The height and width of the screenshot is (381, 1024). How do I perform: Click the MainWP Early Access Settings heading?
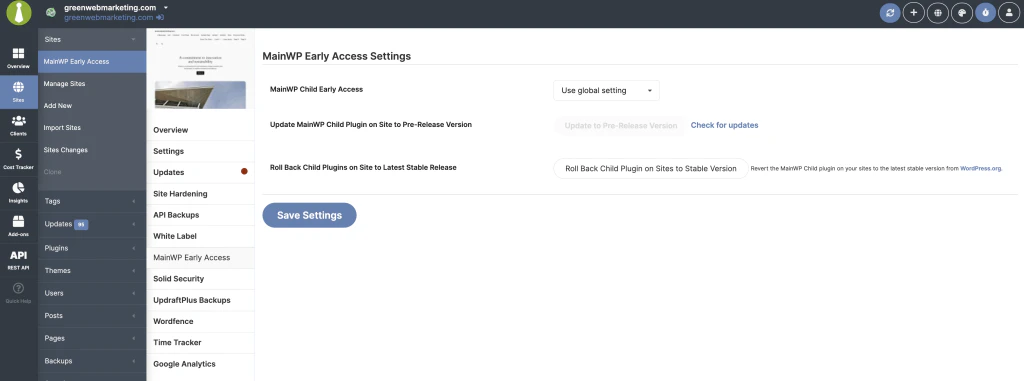336,56
